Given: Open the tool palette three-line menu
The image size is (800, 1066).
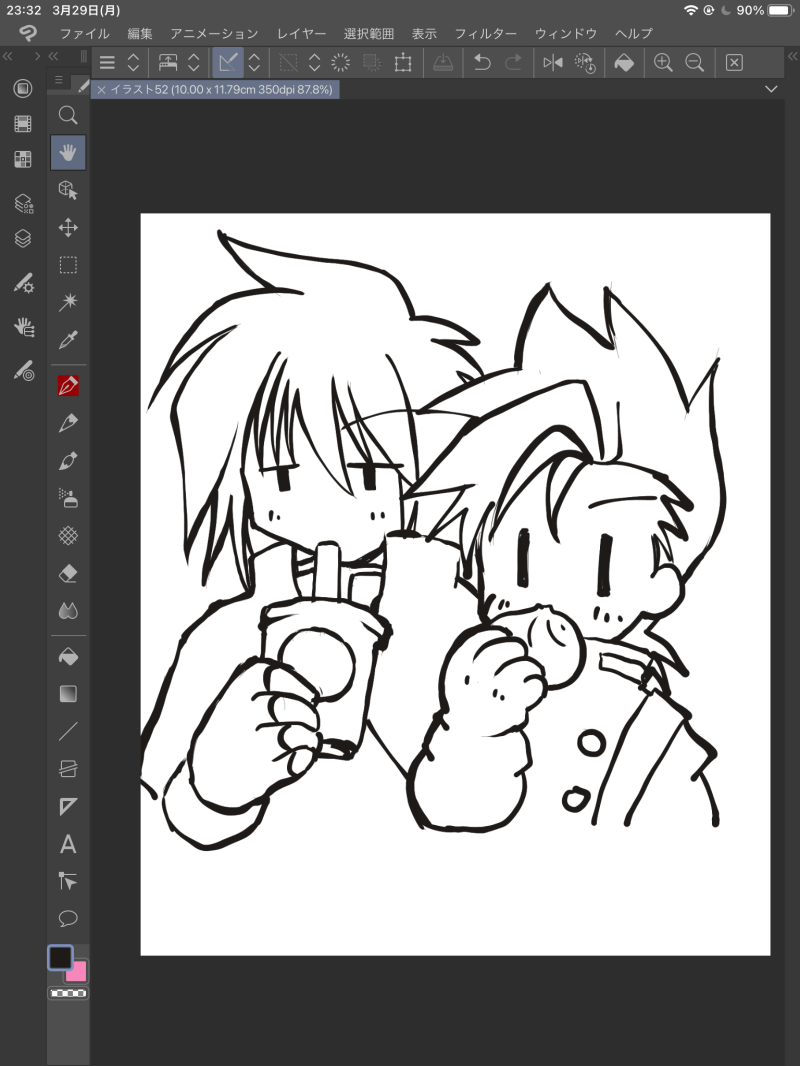Looking at the screenshot, I should [58, 80].
